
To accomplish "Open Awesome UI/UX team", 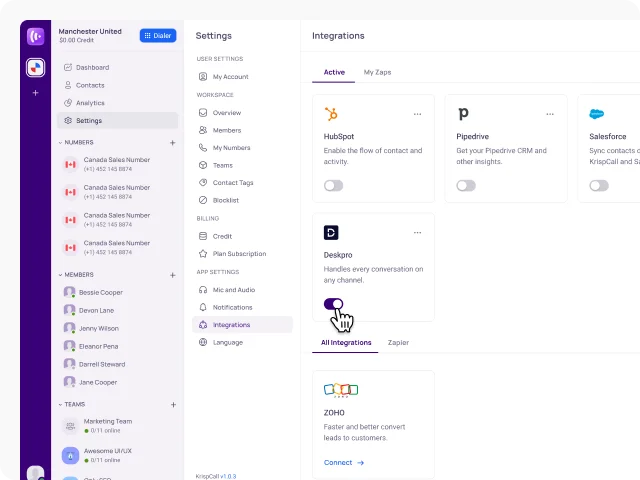I will click(x=97, y=455).
